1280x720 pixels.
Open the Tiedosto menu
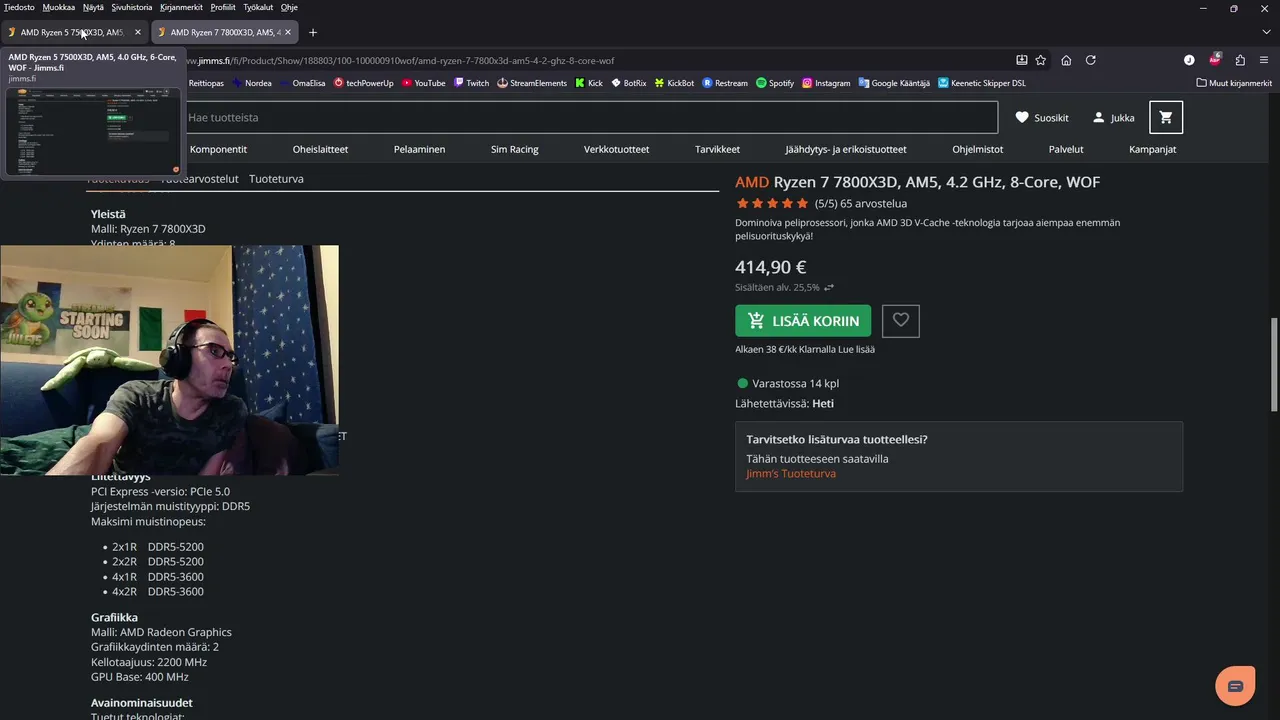(x=19, y=7)
